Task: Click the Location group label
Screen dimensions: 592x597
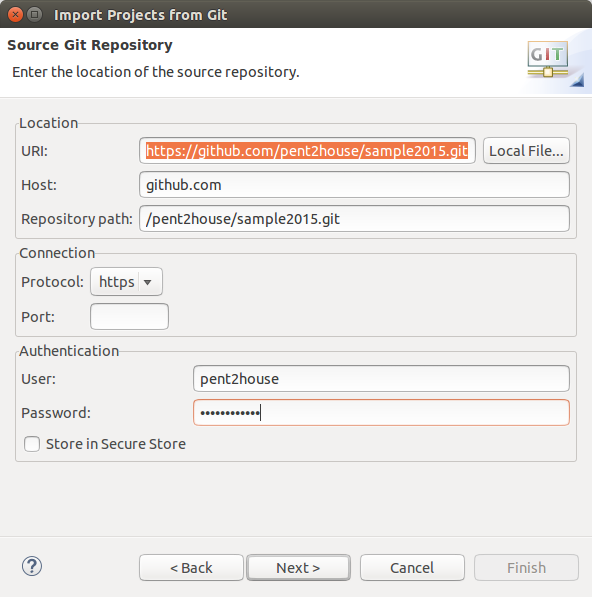Action: (49, 123)
